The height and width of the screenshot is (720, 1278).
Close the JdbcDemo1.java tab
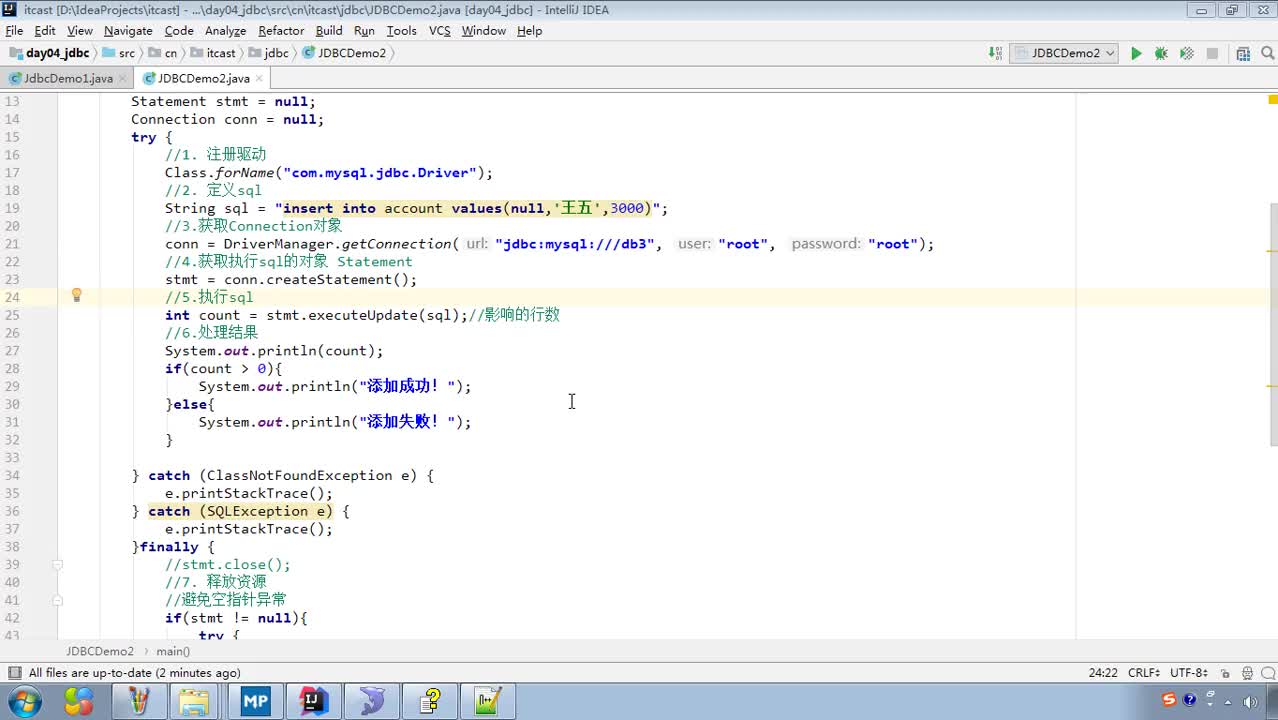click(x=123, y=78)
